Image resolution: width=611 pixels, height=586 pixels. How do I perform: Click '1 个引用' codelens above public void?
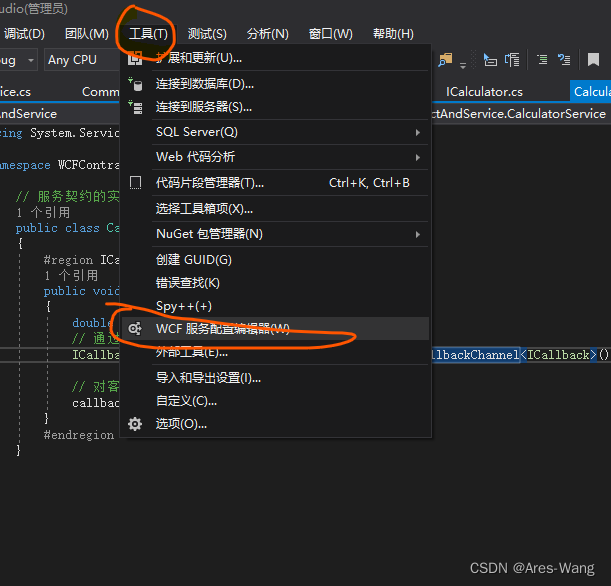(x=71, y=276)
